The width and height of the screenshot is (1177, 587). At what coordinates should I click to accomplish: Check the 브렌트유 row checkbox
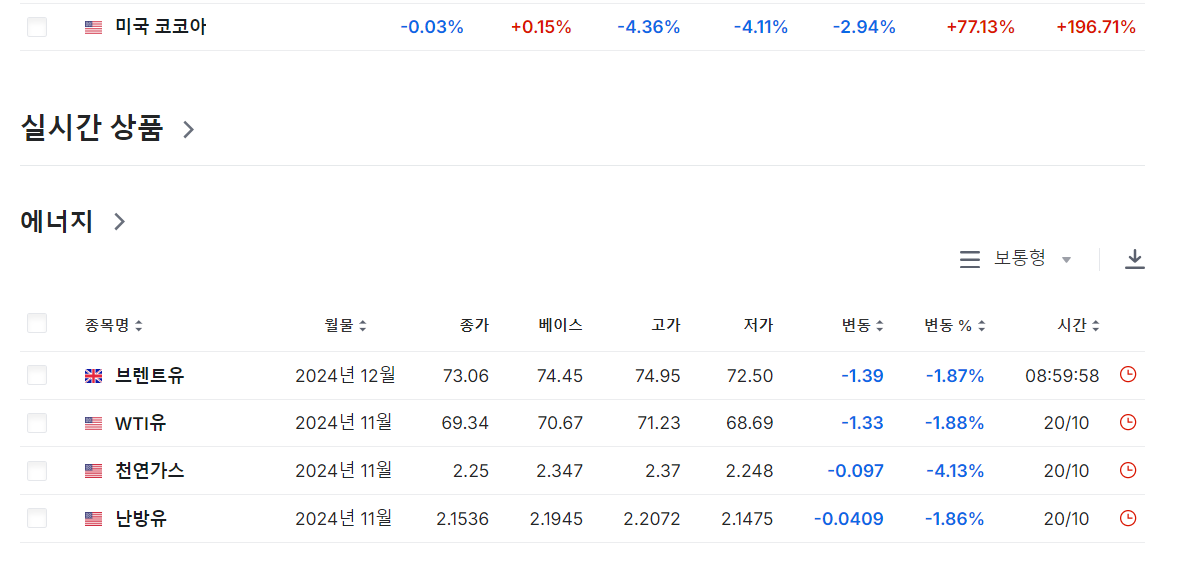37,375
